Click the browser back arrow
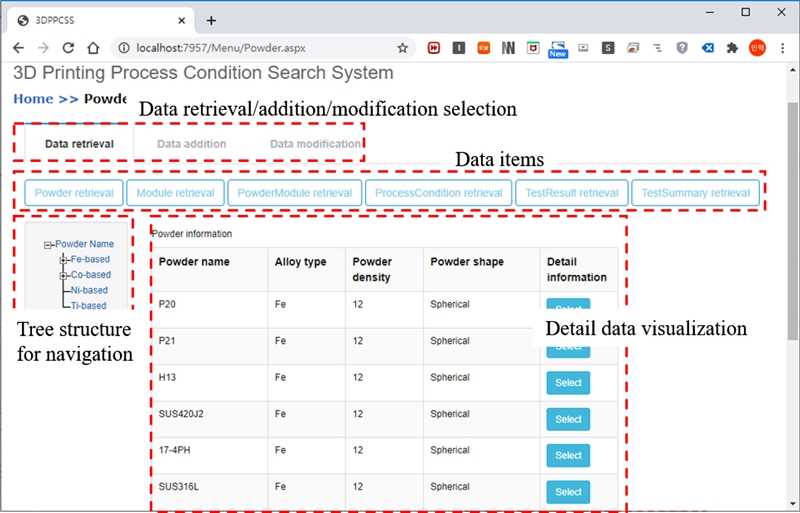 18,47
